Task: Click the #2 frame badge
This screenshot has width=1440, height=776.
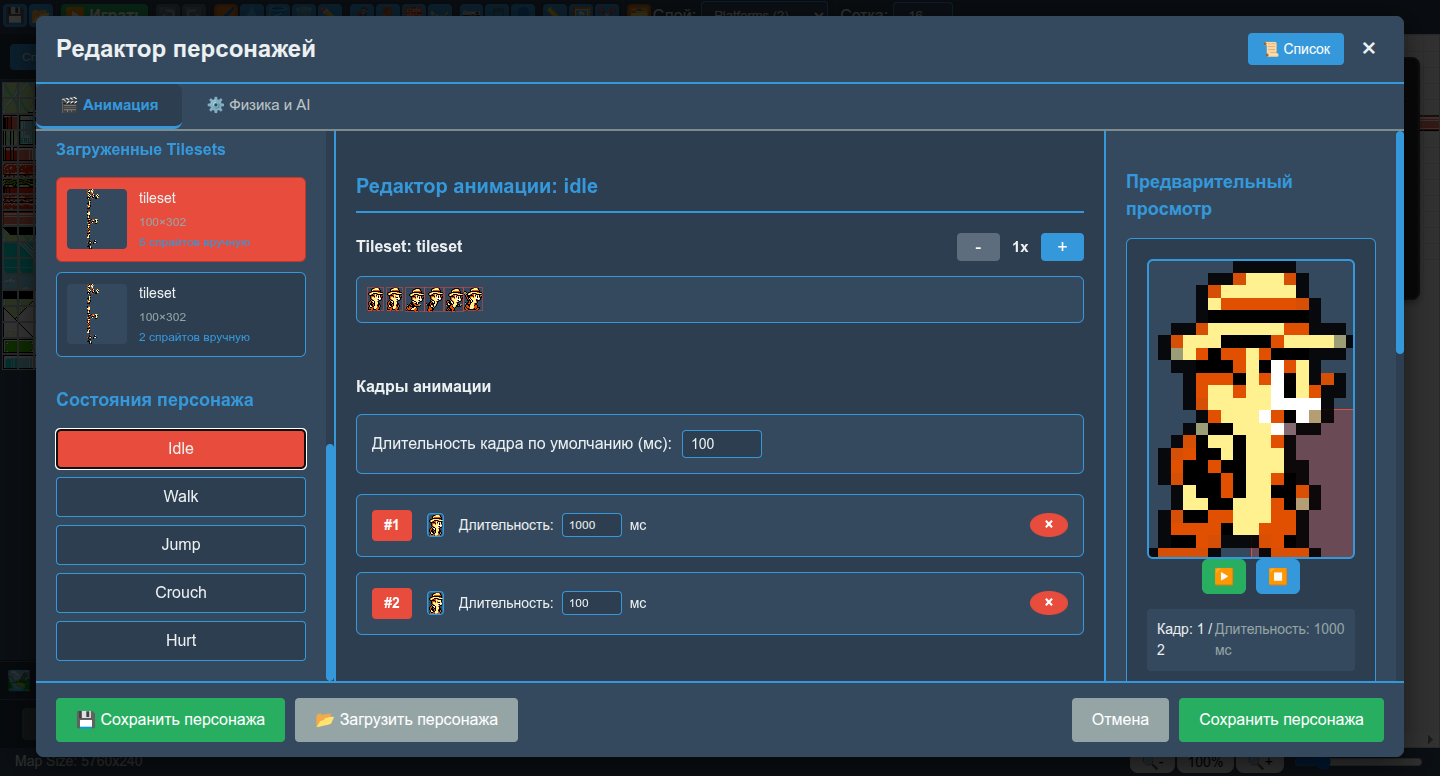Action: tap(392, 603)
